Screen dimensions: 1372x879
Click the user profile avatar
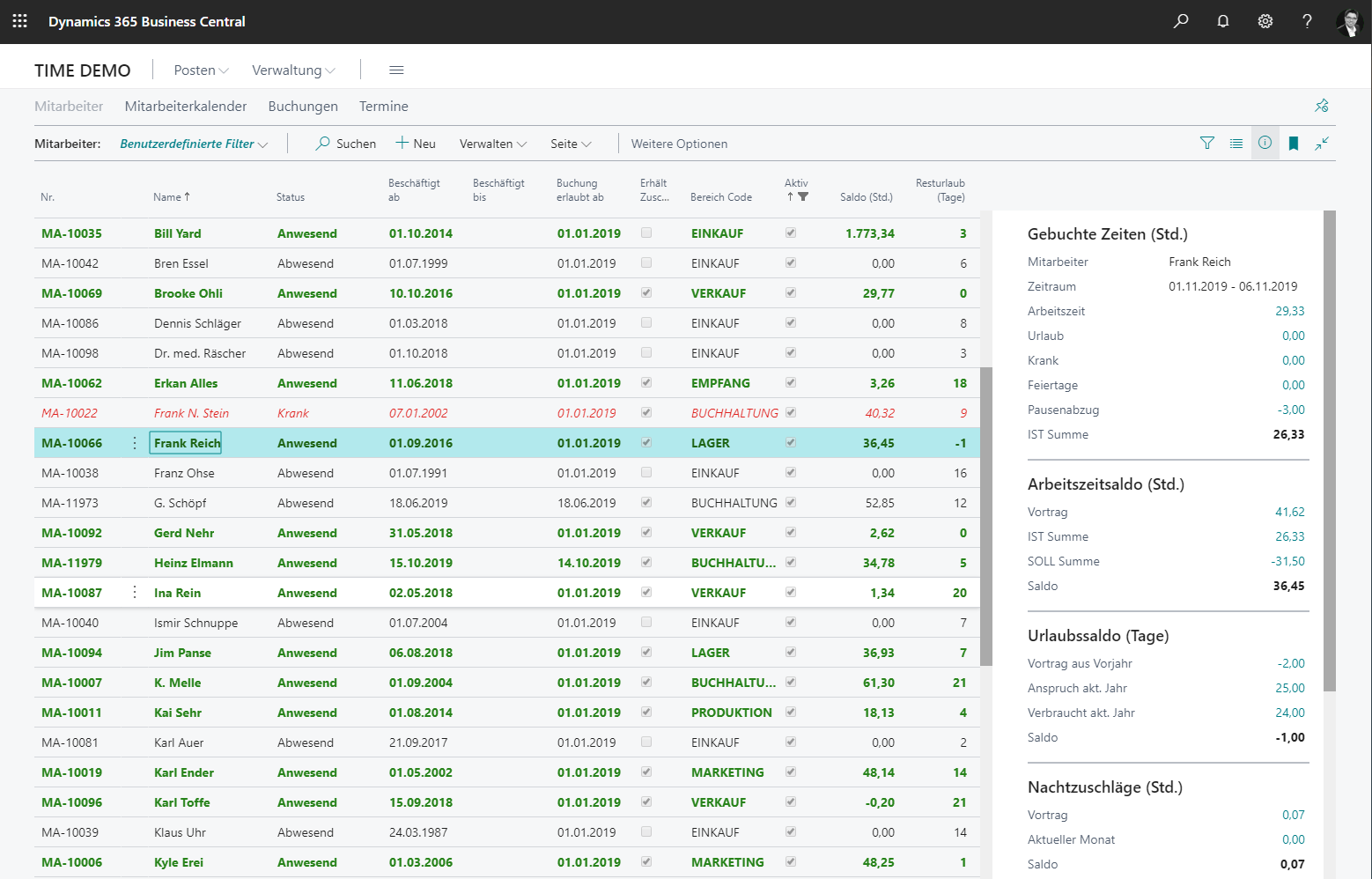(1349, 21)
